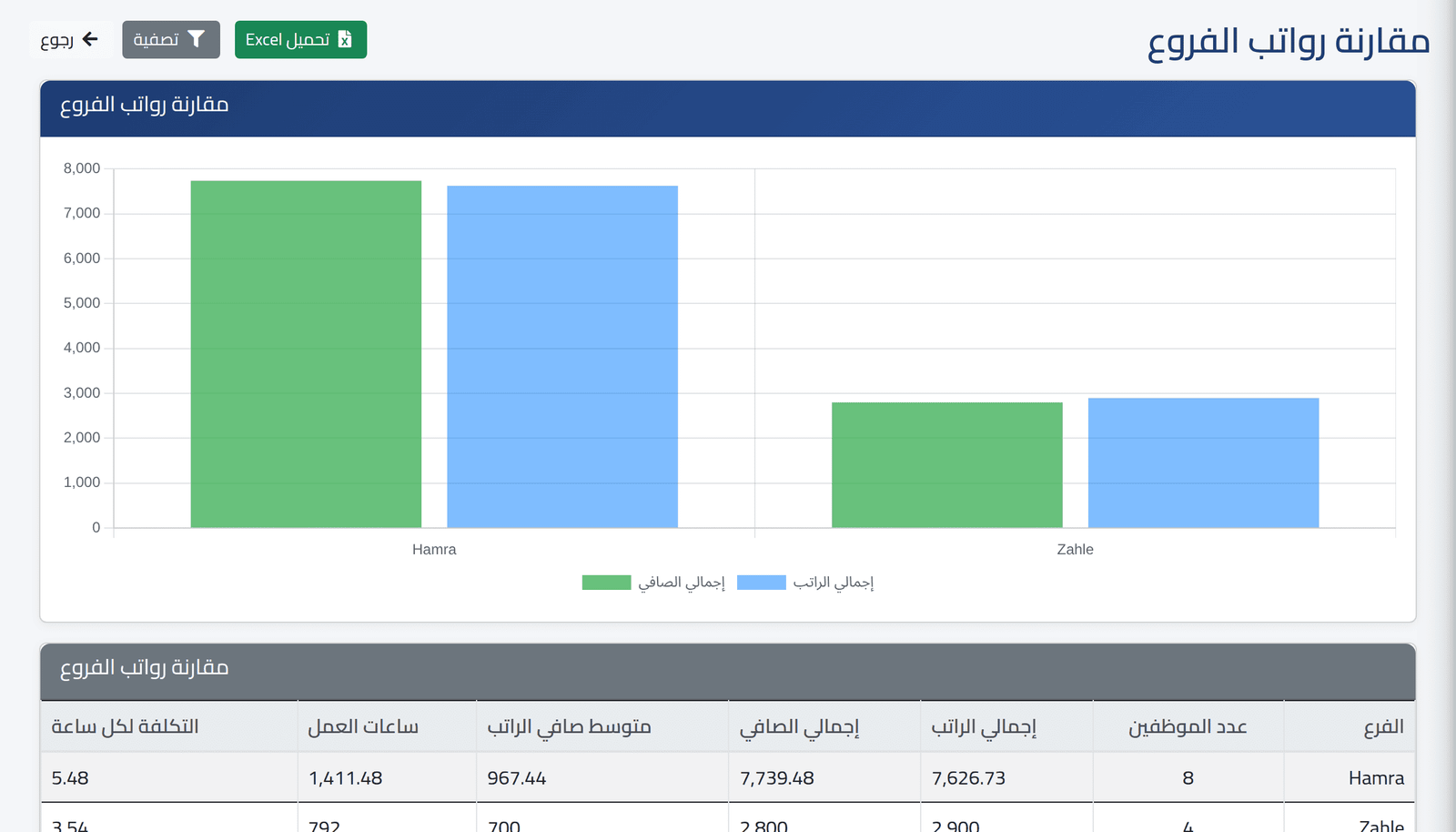The width and height of the screenshot is (1456, 832).
Task: Click the Zahle axis label under chart
Action: [1075, 550]
